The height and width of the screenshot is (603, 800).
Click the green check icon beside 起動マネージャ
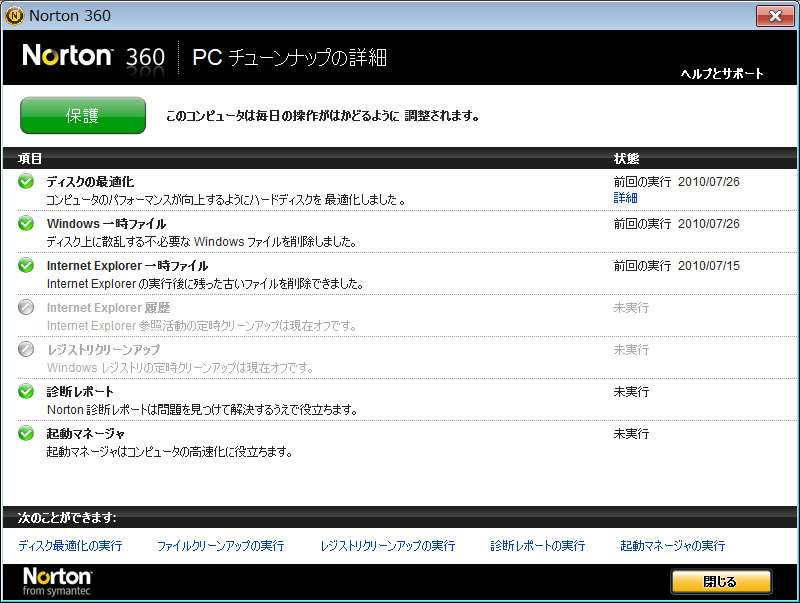[x=26, y=433]
